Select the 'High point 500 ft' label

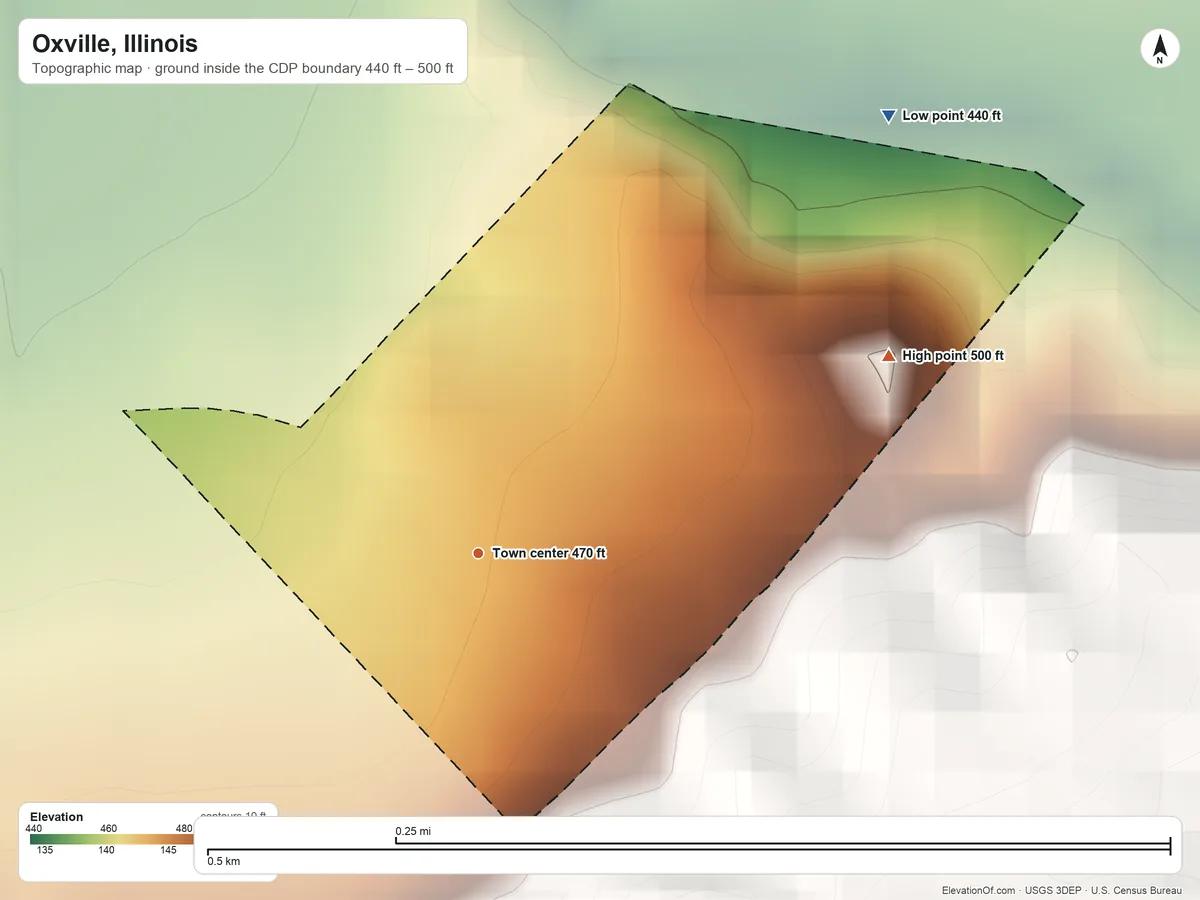(952, 356)
